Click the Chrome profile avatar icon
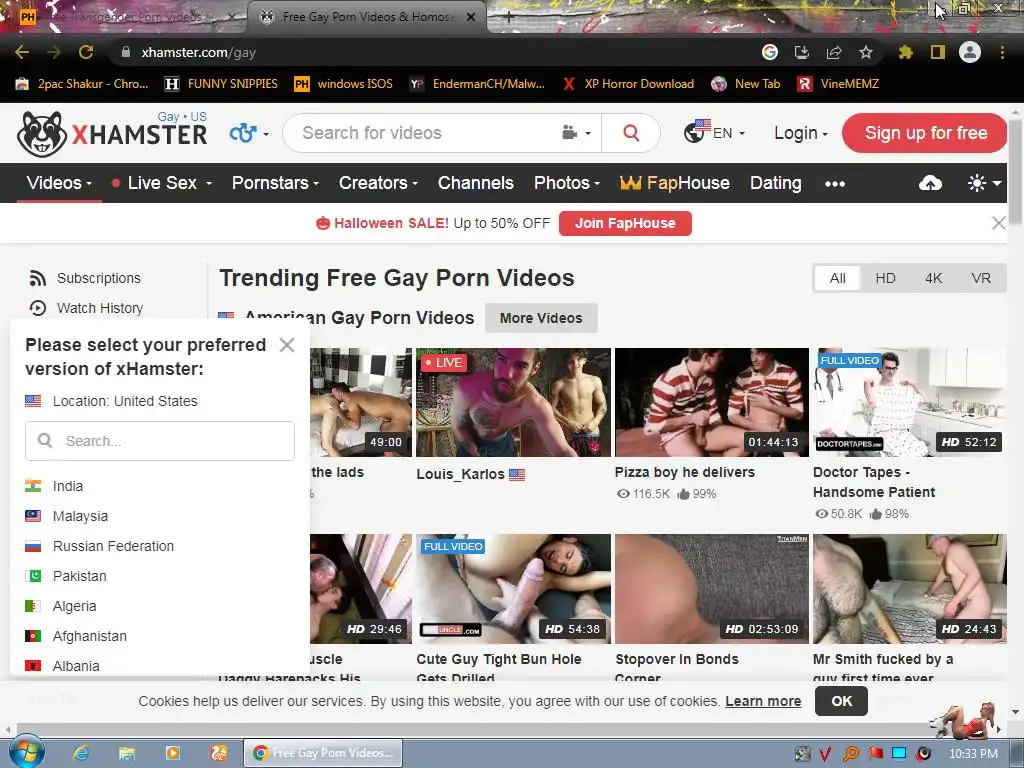 pos(970,52)
